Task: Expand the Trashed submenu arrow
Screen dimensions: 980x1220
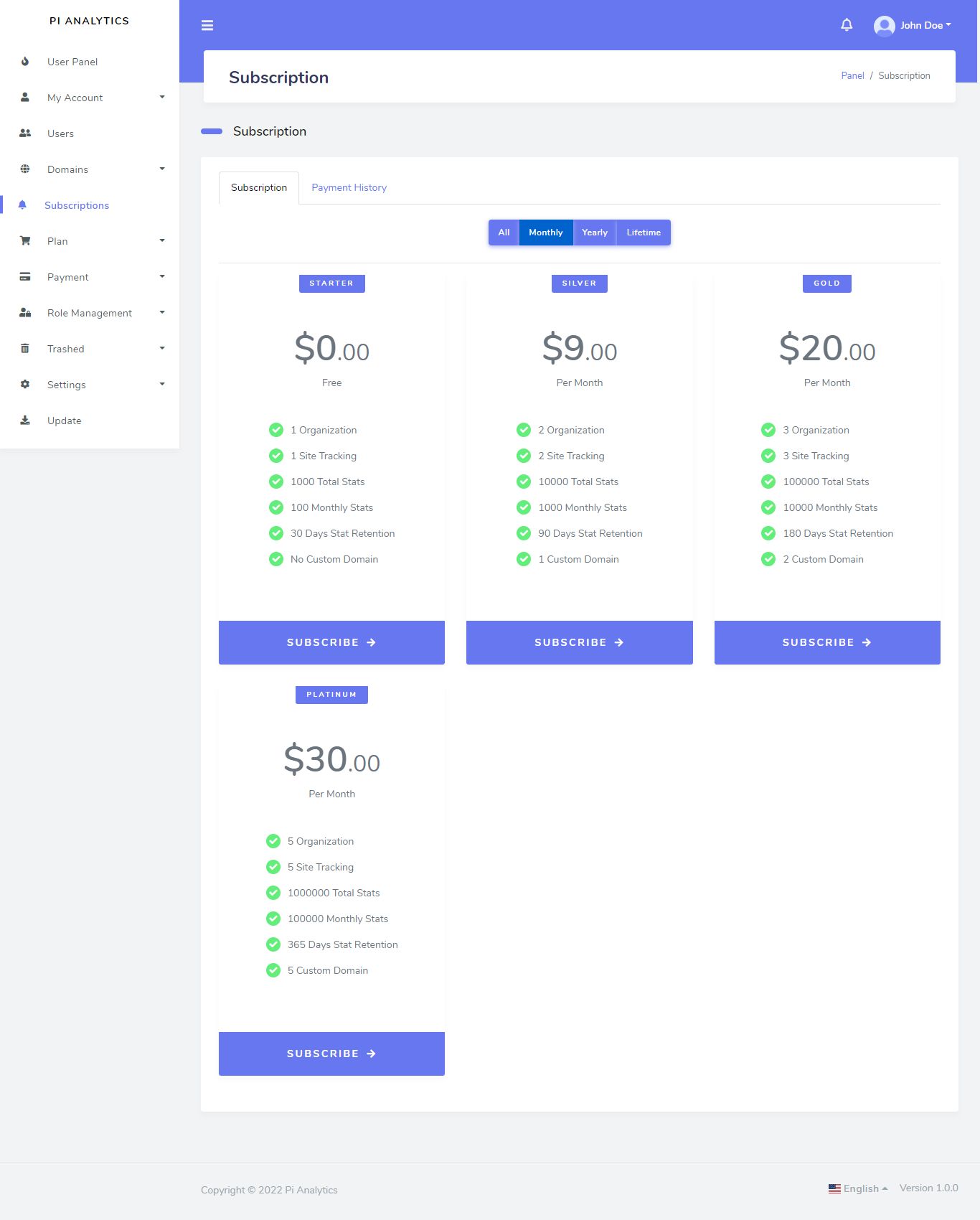Action: (x=162, y=348)
